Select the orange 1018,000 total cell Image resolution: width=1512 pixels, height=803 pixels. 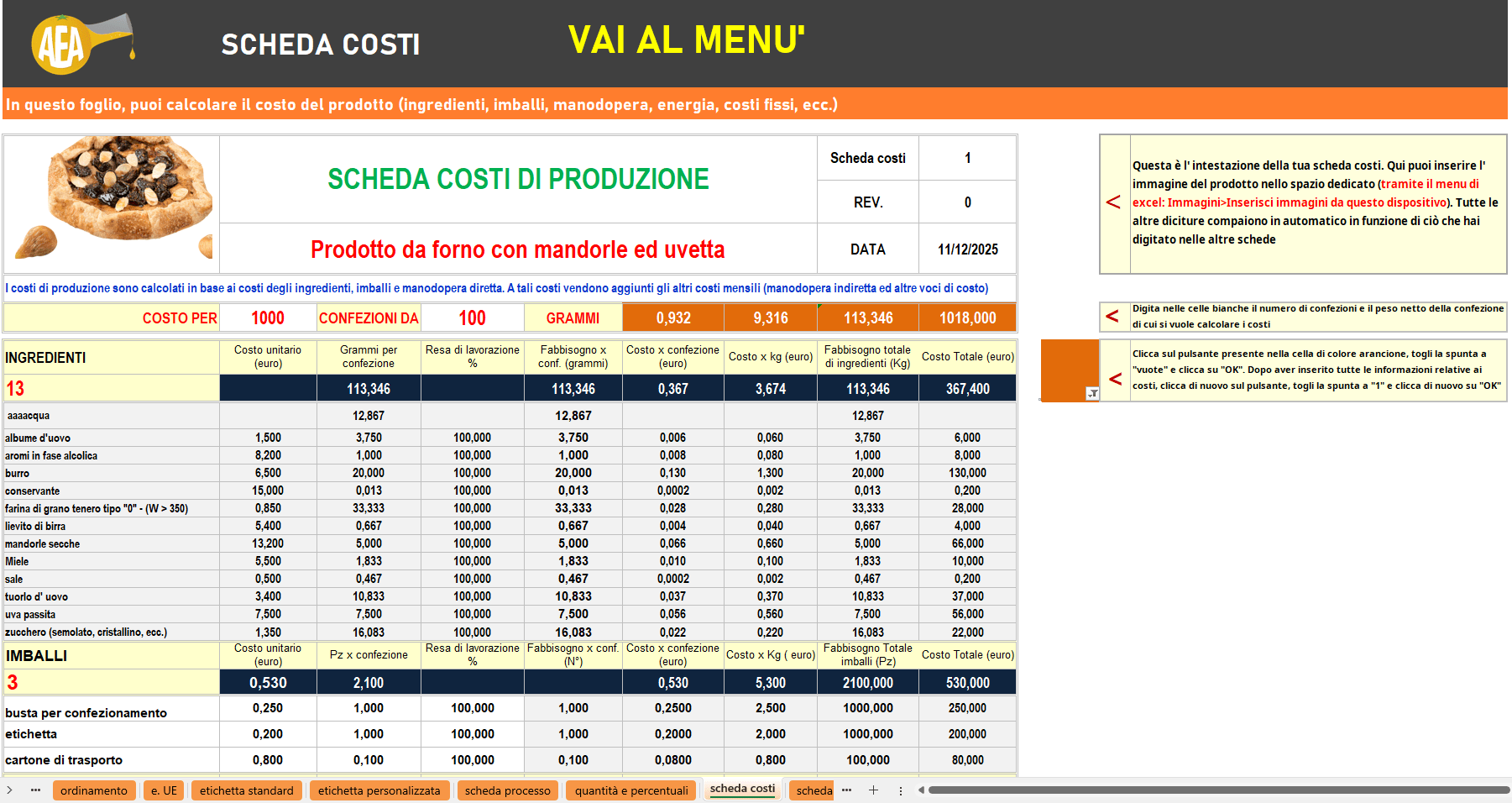pos(967,318)
